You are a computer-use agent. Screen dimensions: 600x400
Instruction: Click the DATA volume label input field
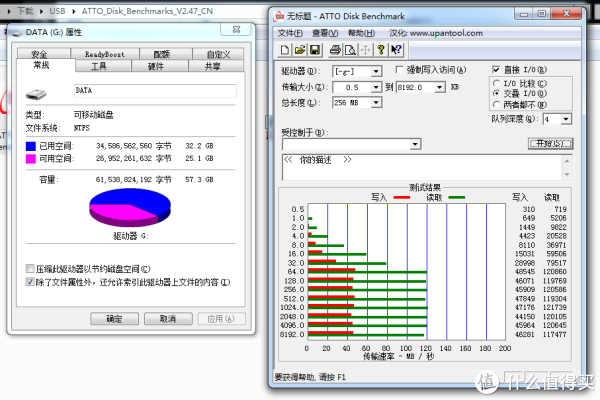point(155,91)
